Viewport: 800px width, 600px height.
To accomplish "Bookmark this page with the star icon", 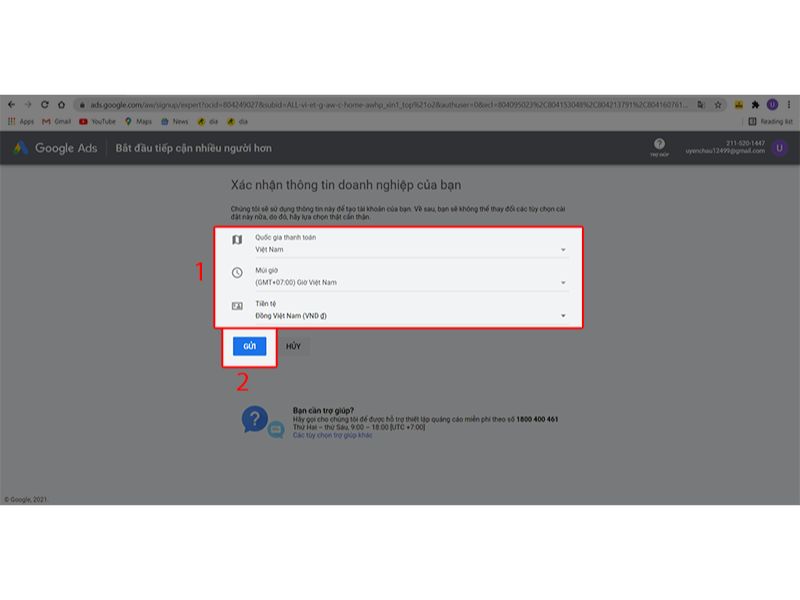I will pyautogui.click(x=718, y=104).
